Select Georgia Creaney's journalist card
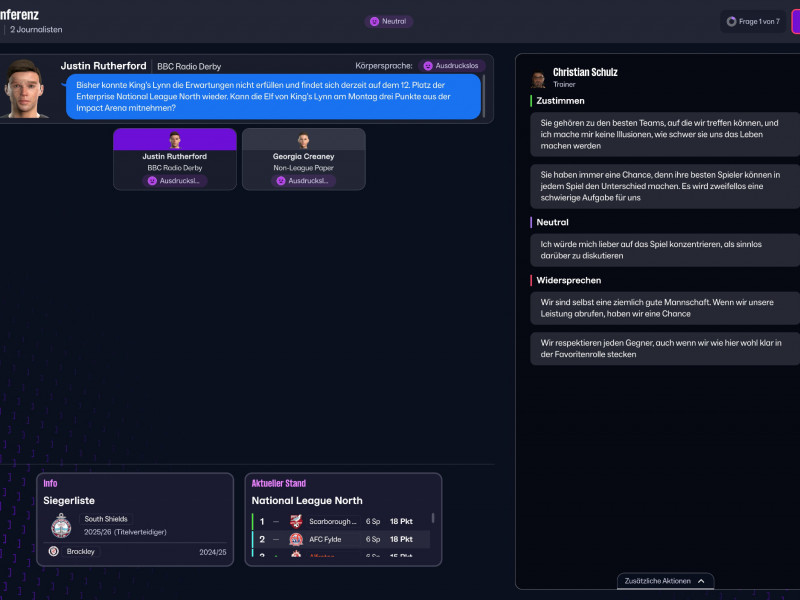The width and height of the screenshot is (800, 600). [x=303, y=160]
